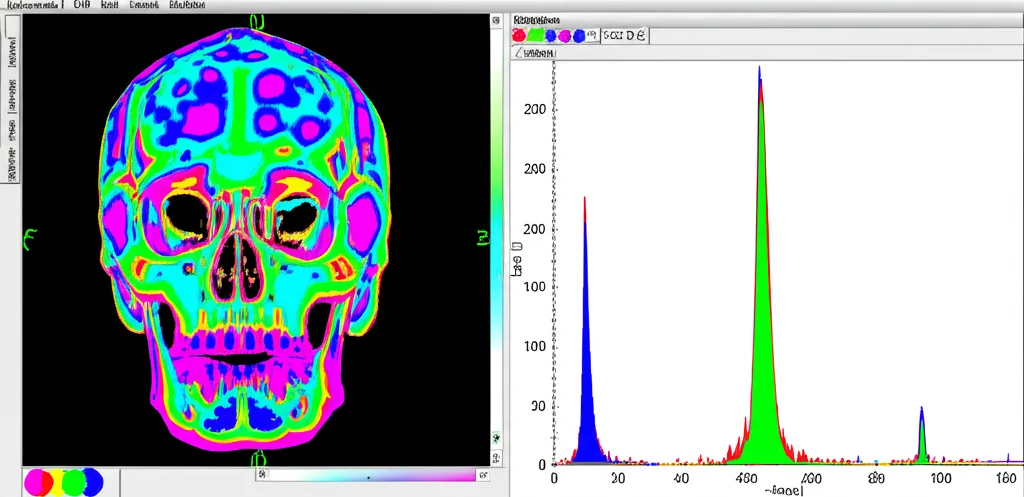
Task: Click the small icon at the image's top-right corner
Action: click(x=497, y=19)
